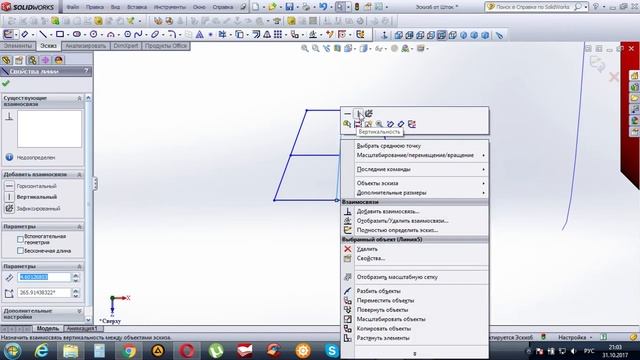Choose Добавить взаимосвязь in context menu
Viewport: 640px width, 360px height.
(388, 211)
